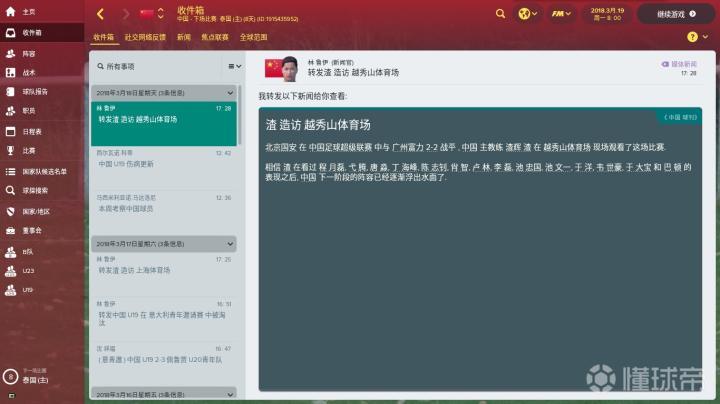The height and width of the screenshot is (404, 720).
Task: Switch to 社交网络反馈 tab
Action: 145,37
